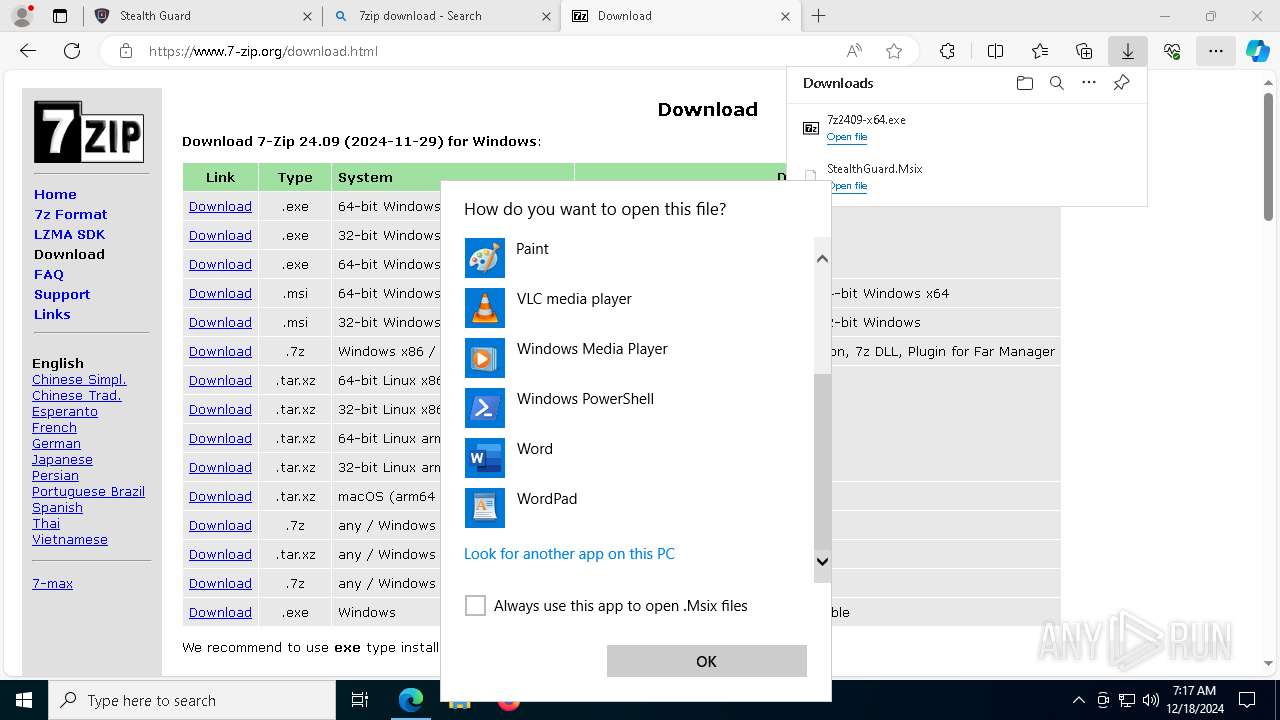The height and width of the screenshot is (720, 1280).
Task: Add page to favorites star icon
Action: click(x=894, y=51)
